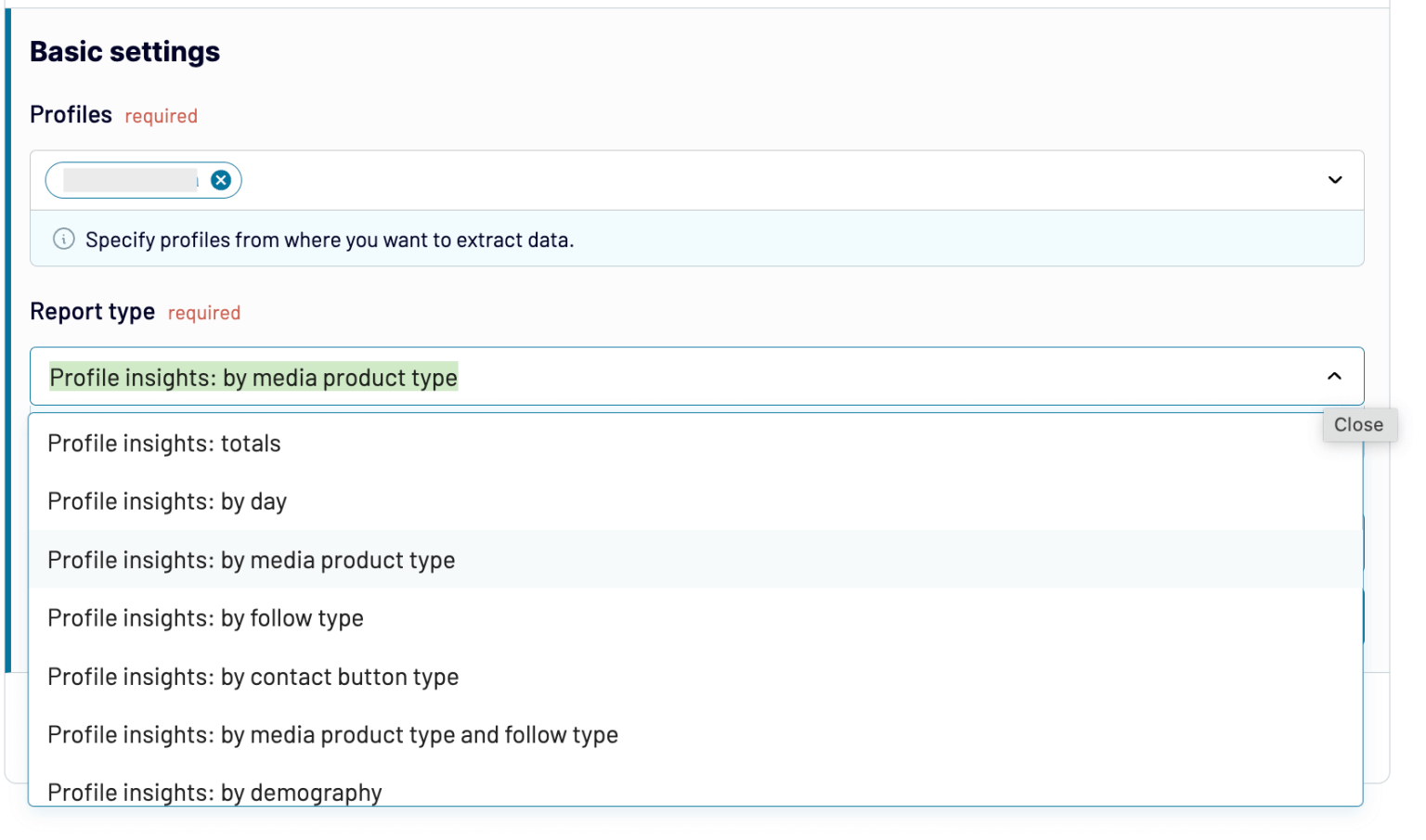Select 'Profile insights: totals' option
Viewport: 1426px width, 840px height.
(164, 444)
